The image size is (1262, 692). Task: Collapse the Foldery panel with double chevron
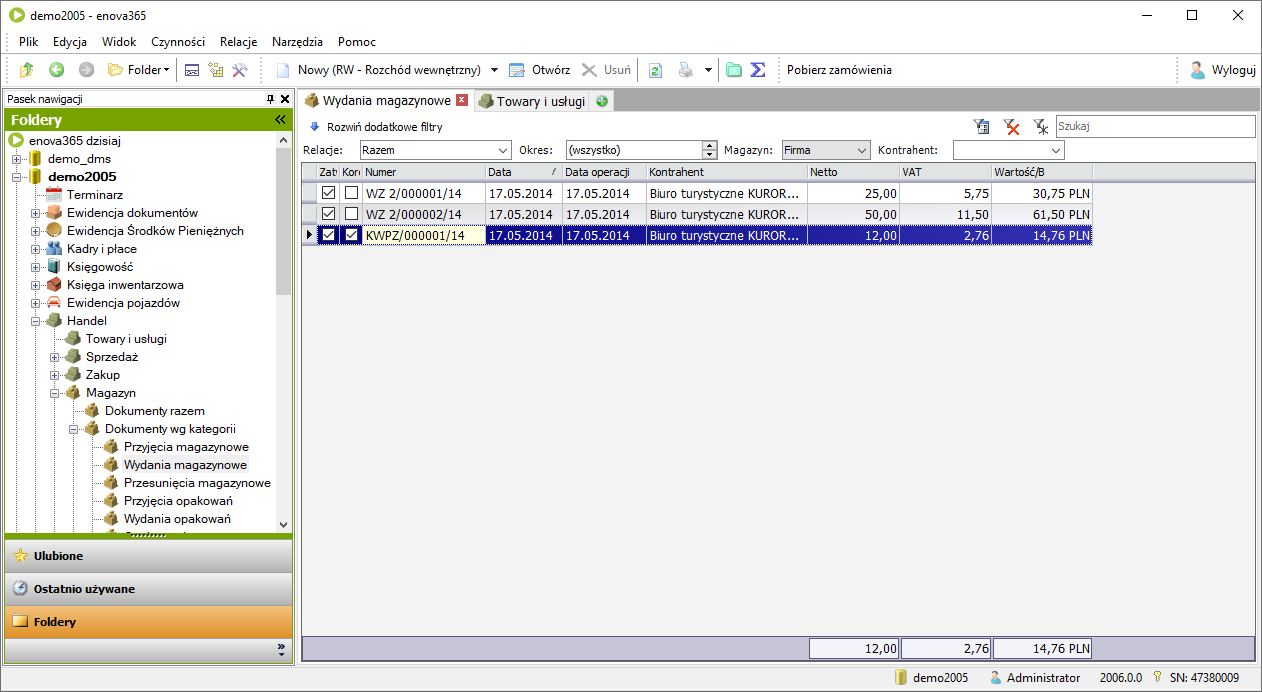pyautogui.click(x=281, y=120)
